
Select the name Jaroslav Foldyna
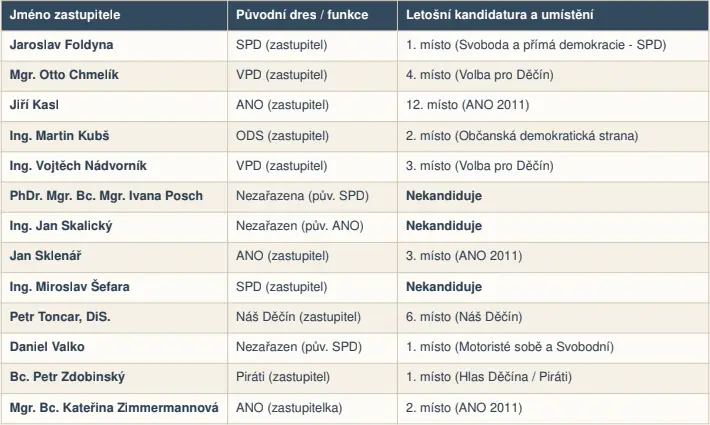[x=62, y=45]
